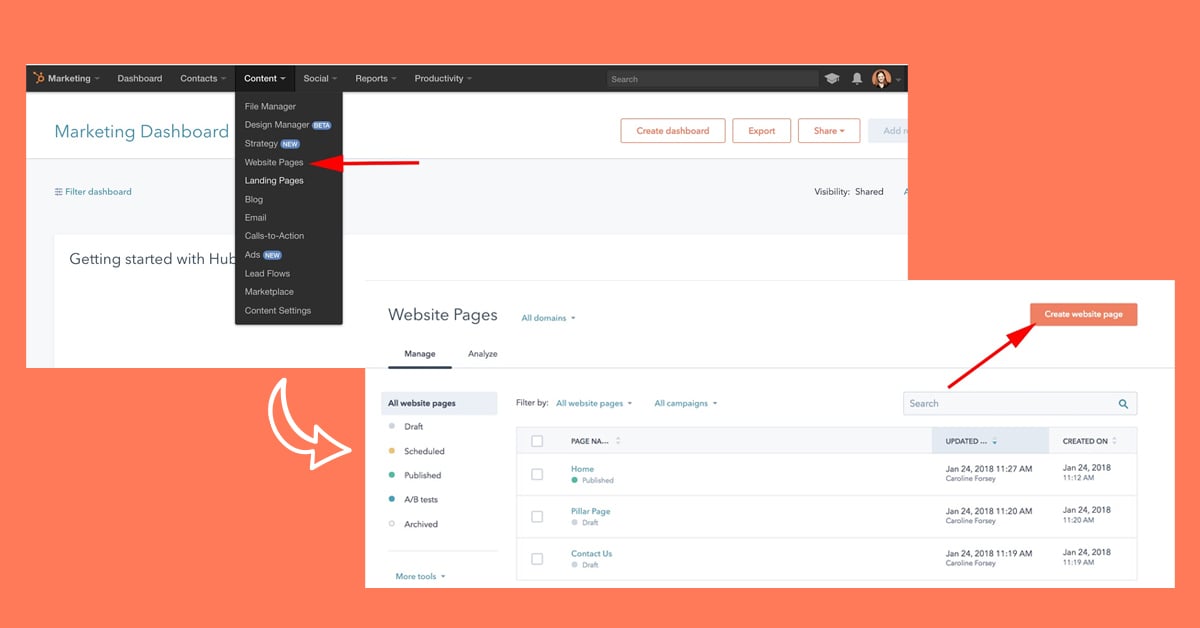Click the Filter dashboard sliders icon
The width and height of the screenshot is (1200, 628).
(x=58, y=192)
